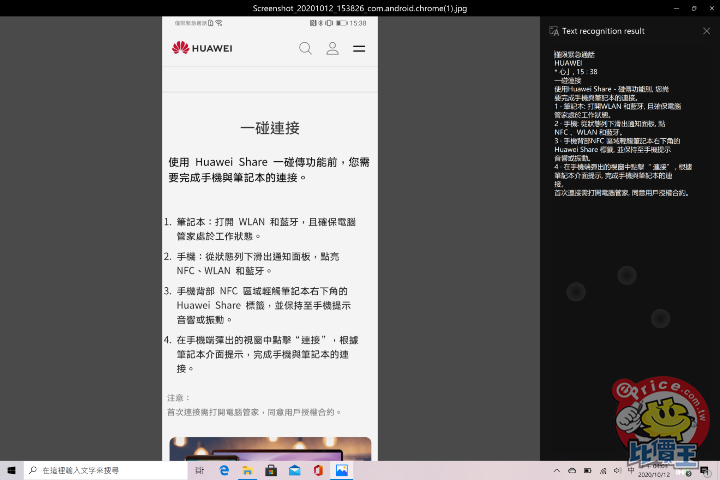720x480 pixels.
Task: Click the taskbar search box
Action: [106, 470]
